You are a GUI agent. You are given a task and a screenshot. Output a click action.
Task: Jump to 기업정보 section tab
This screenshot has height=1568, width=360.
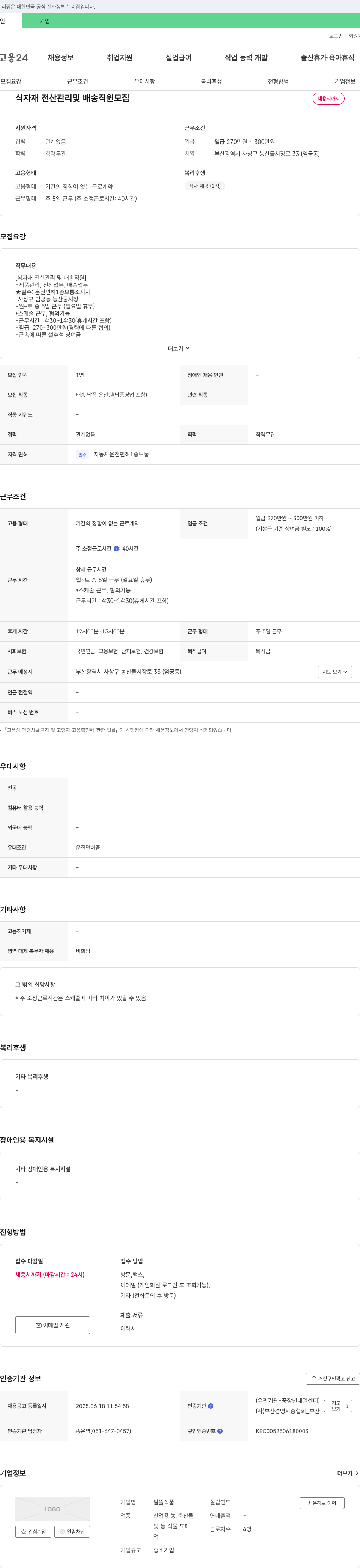pos(345,82)
